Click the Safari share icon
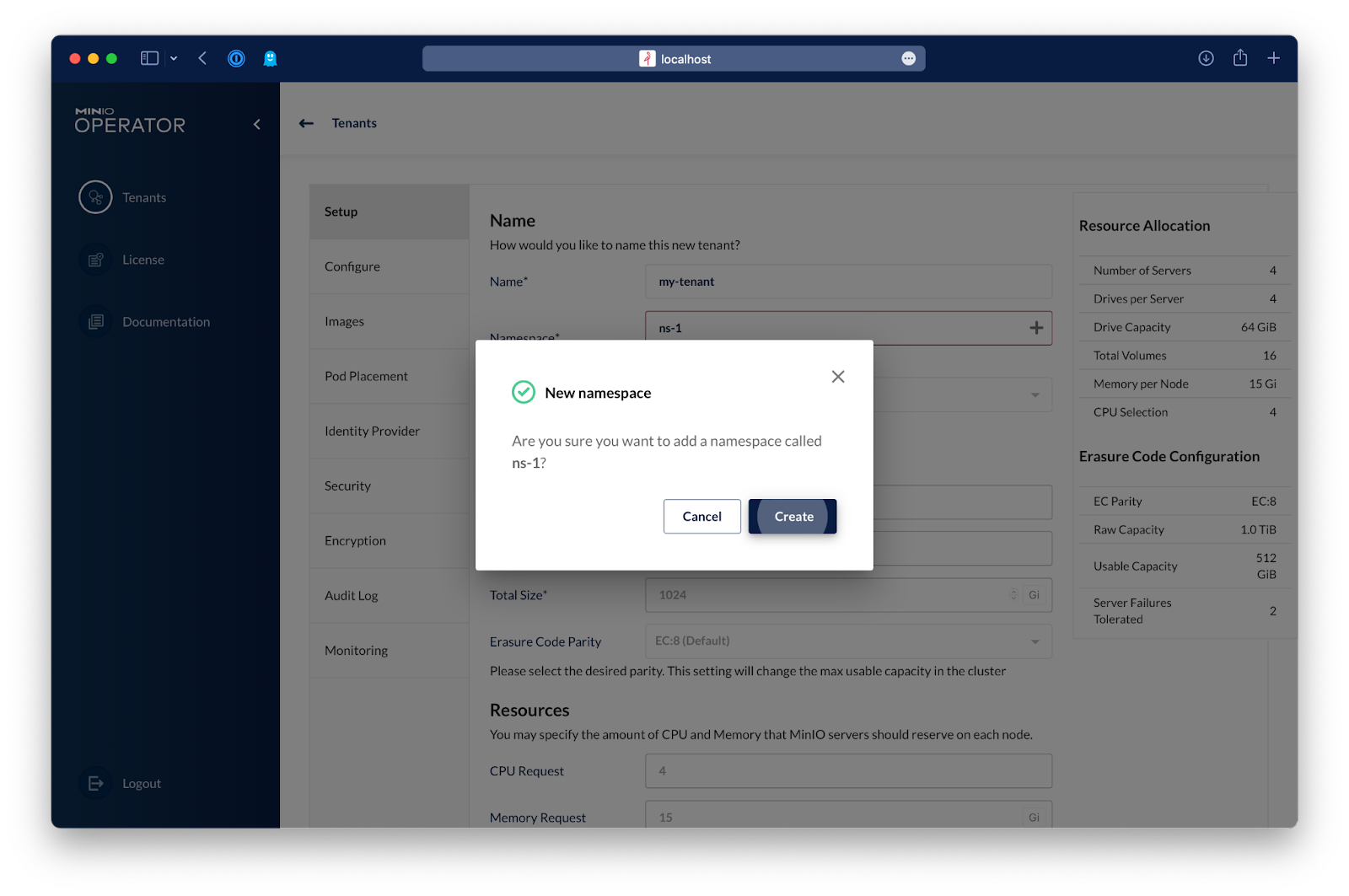 click(1239, 58)
